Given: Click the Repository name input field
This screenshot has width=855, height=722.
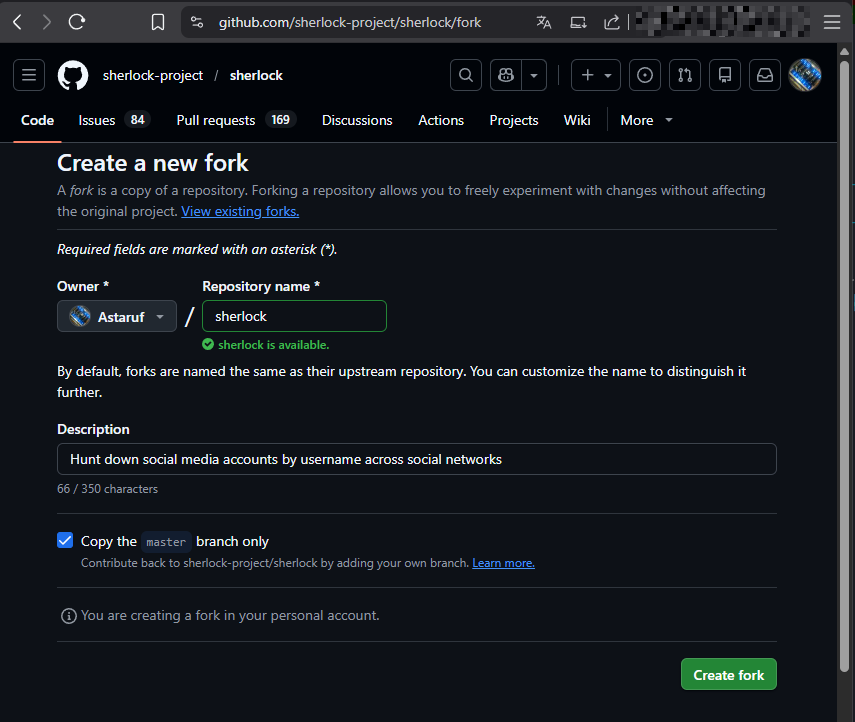Looking at the screenshot, I should click(x=294, y=316).
